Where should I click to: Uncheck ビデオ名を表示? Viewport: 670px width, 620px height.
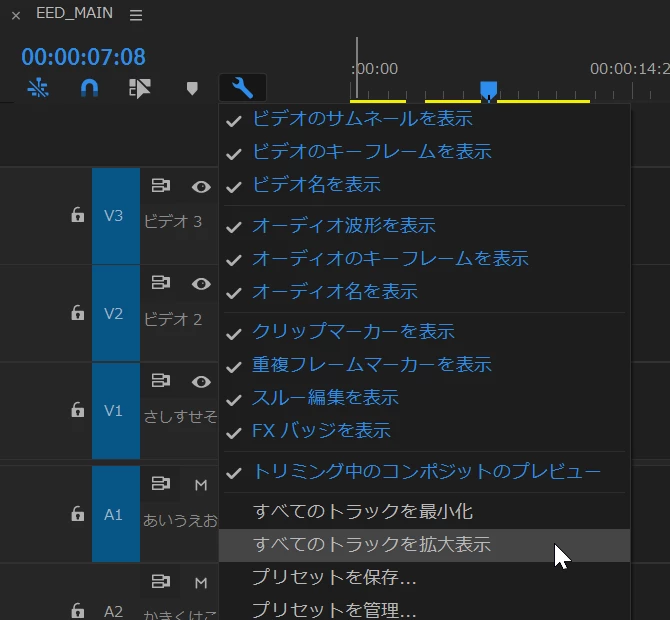click(x=424, y=185)
